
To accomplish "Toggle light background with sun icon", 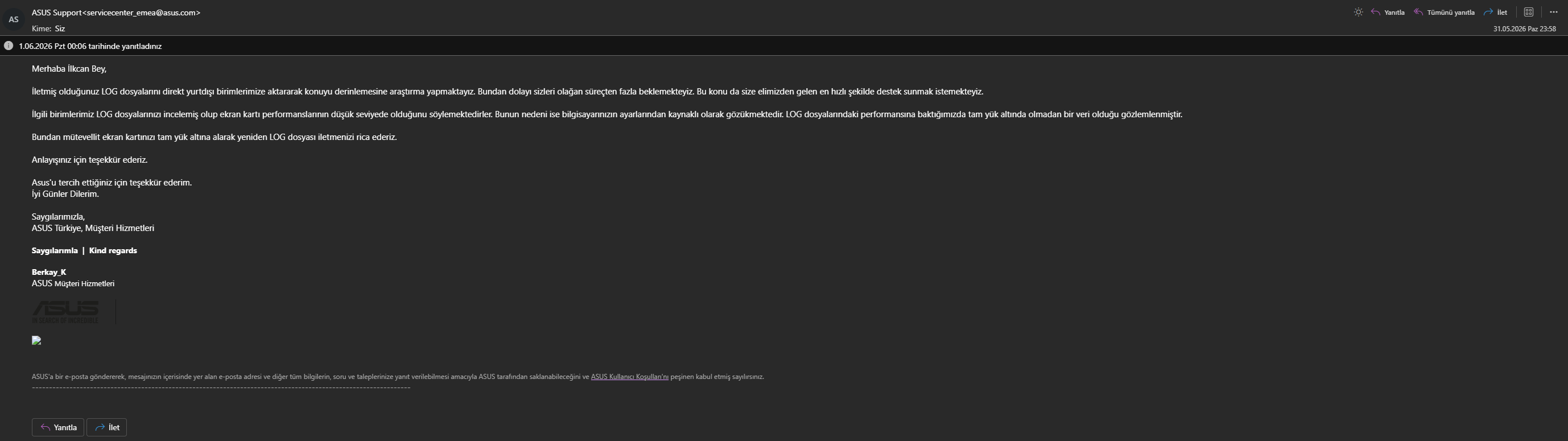I will [1358, 12].
